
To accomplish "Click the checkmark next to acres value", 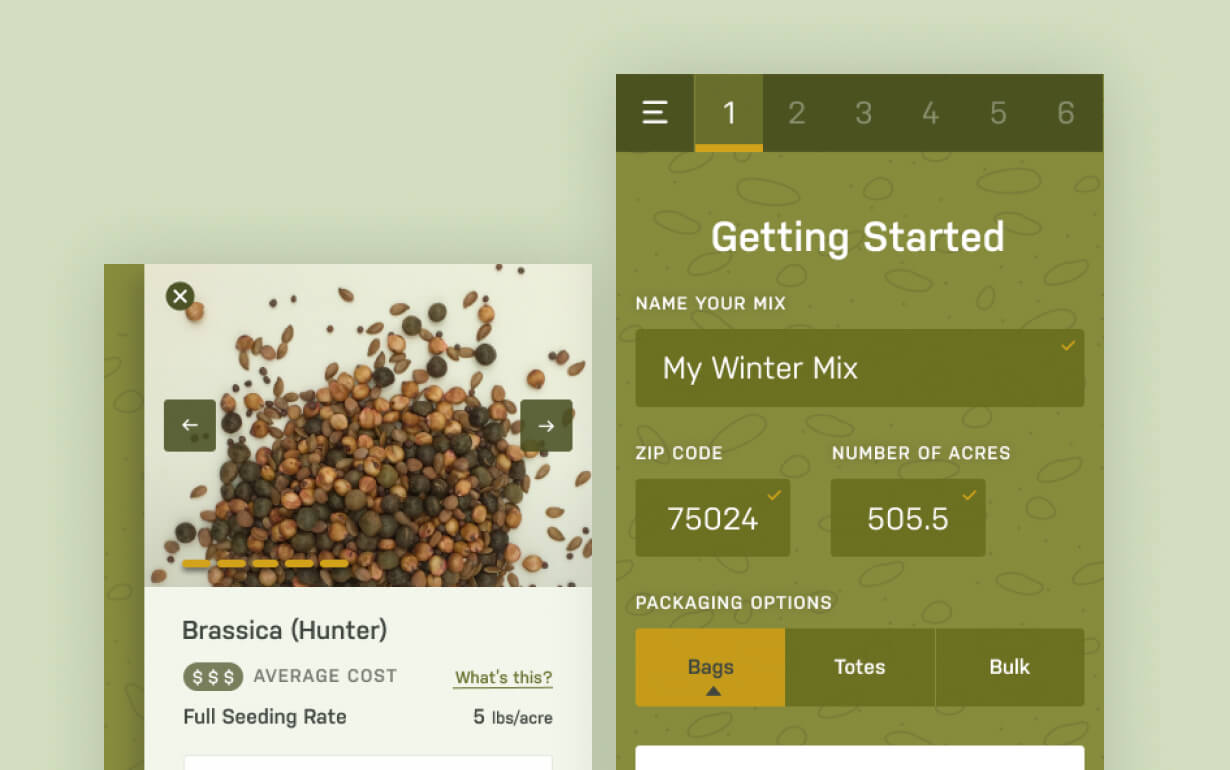I will coord(968,494).
